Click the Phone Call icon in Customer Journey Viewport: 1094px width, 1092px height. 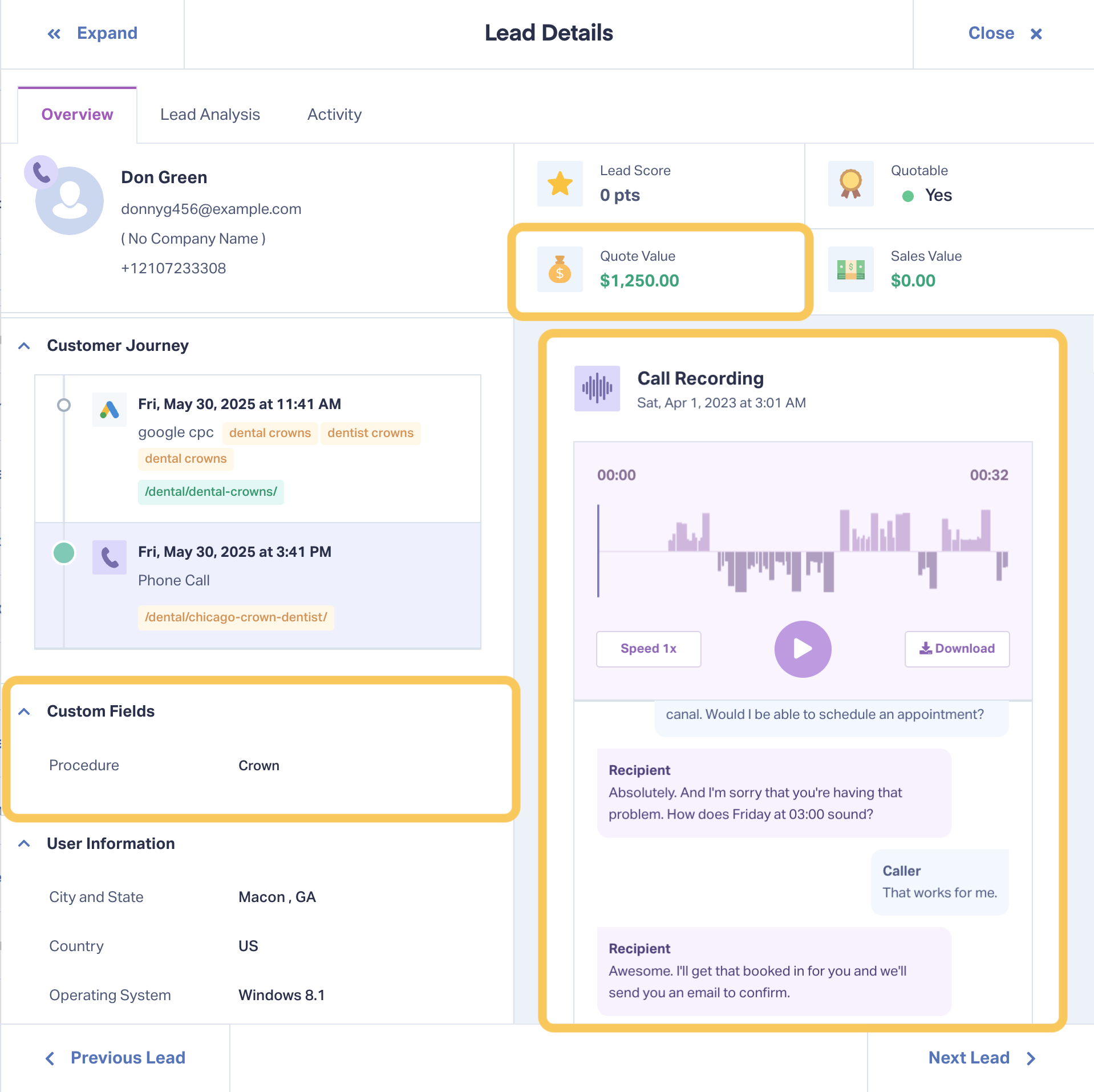click(110, 557)
